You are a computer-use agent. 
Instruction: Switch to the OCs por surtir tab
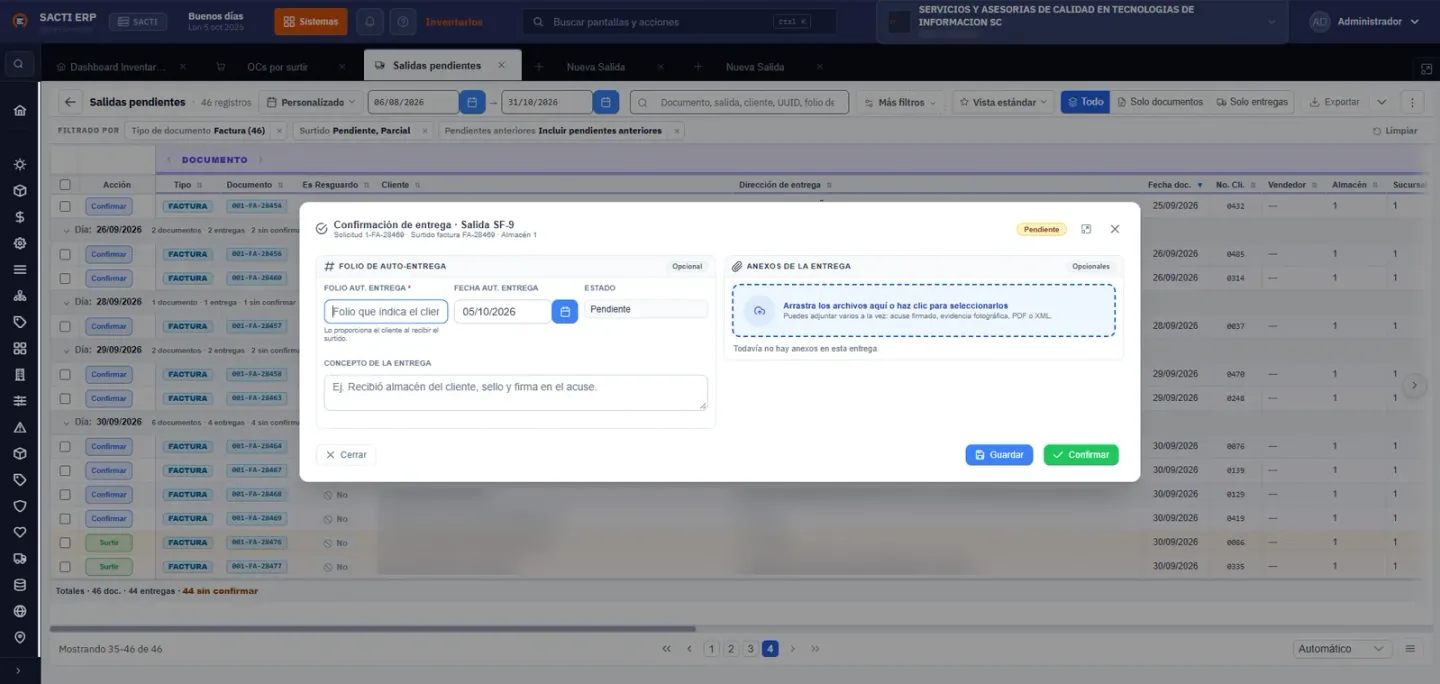pos(277,67)
